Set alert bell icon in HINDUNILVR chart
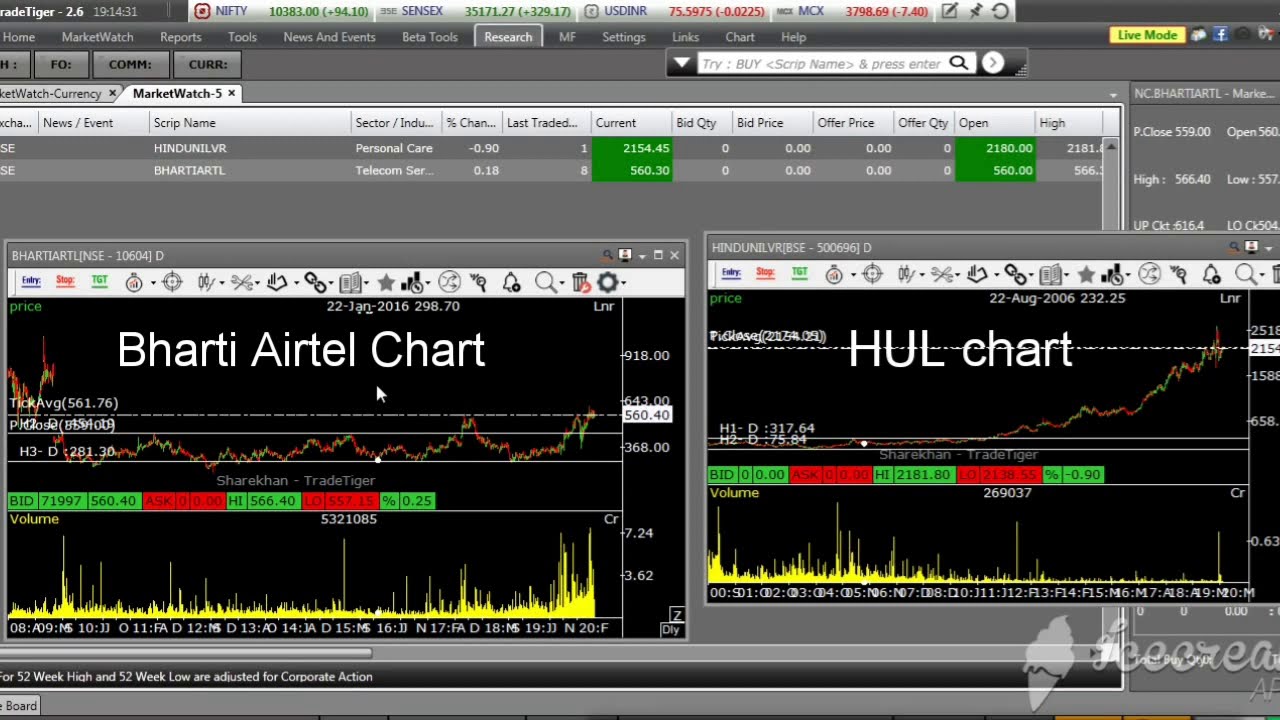This screenshot has height=720, width=1280. tap(1211, 274)
